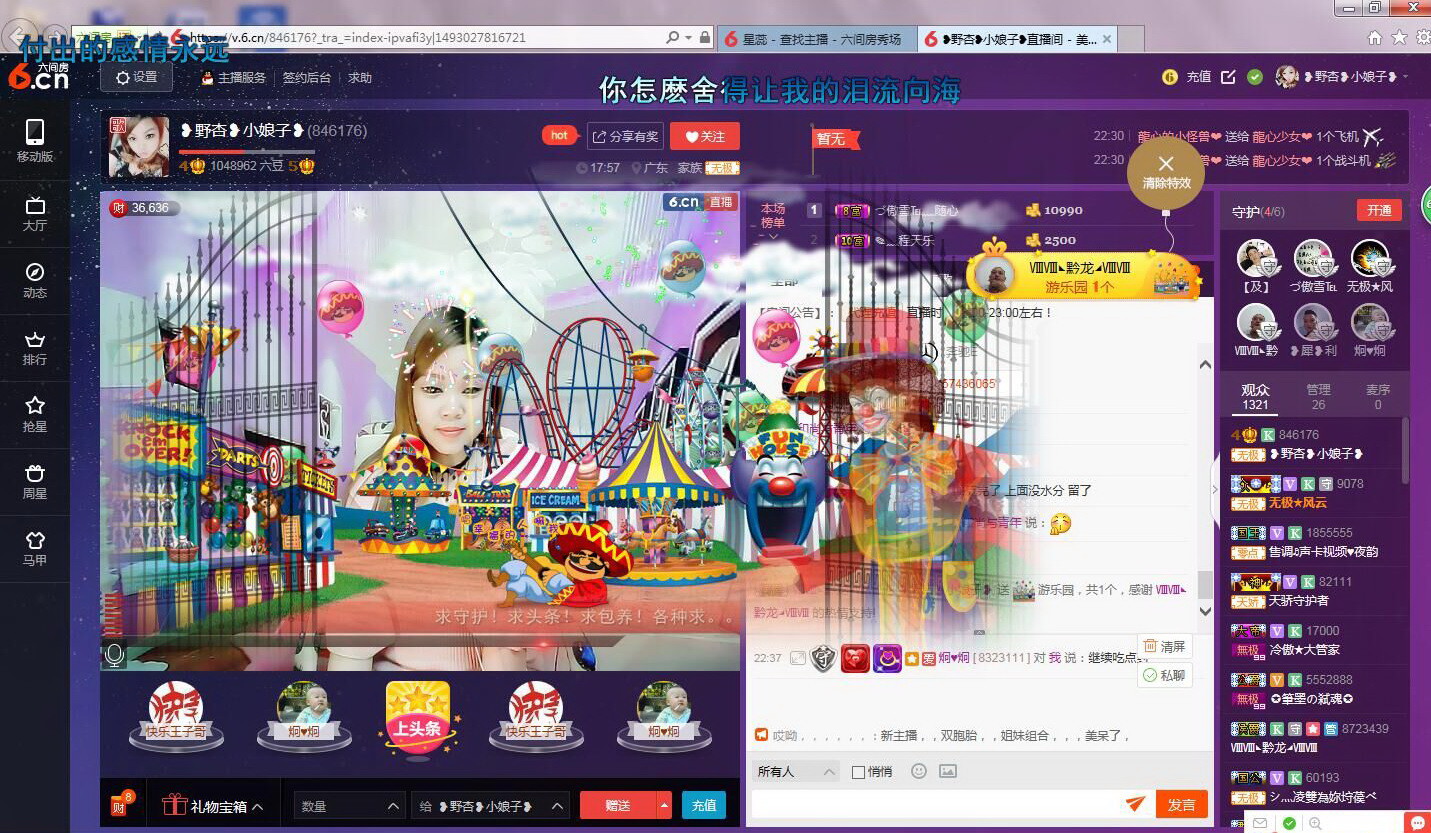Open the 所有人 recipient dropdown
1431x833 pixels.
point(796,772)
